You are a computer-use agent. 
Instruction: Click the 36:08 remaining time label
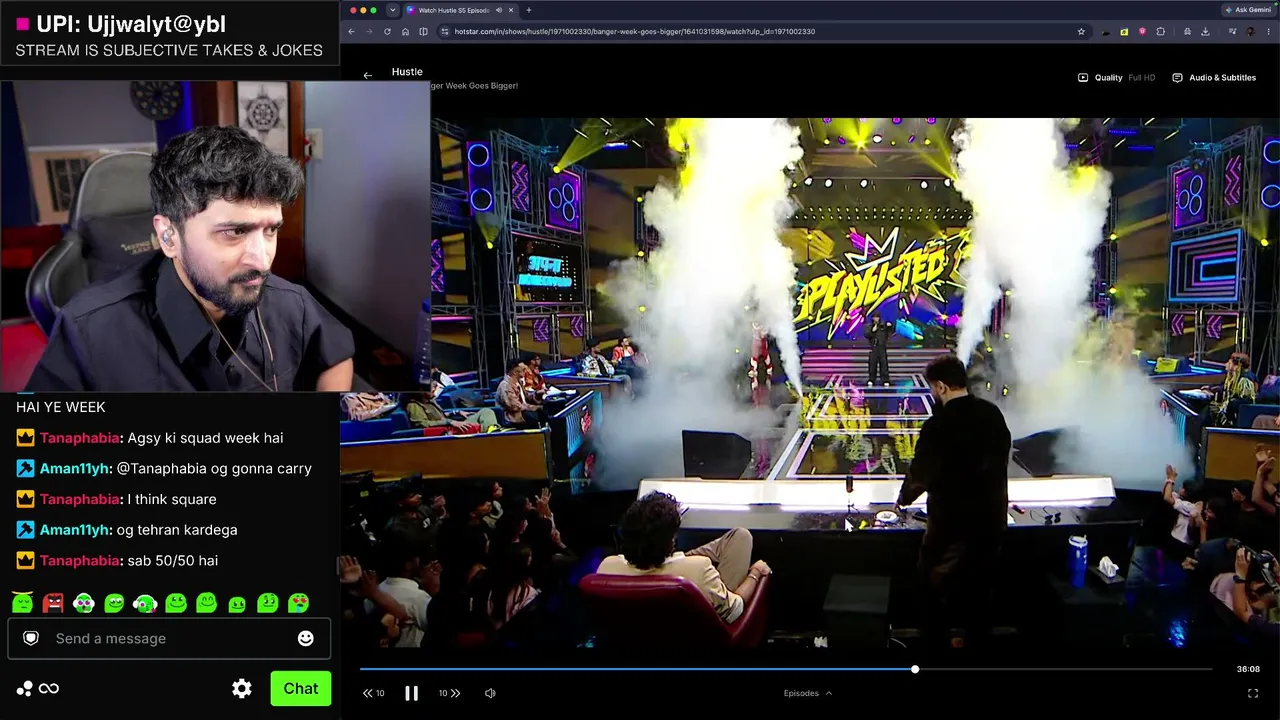[x=1247, y=669]
